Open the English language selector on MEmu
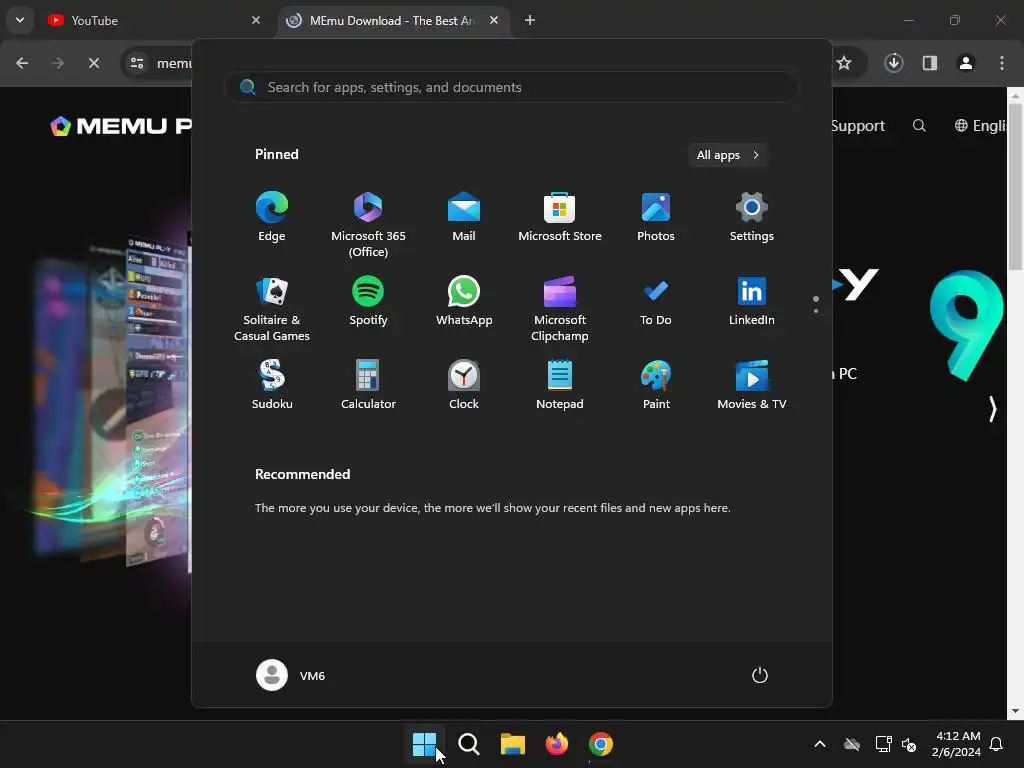 click(981, 125)
